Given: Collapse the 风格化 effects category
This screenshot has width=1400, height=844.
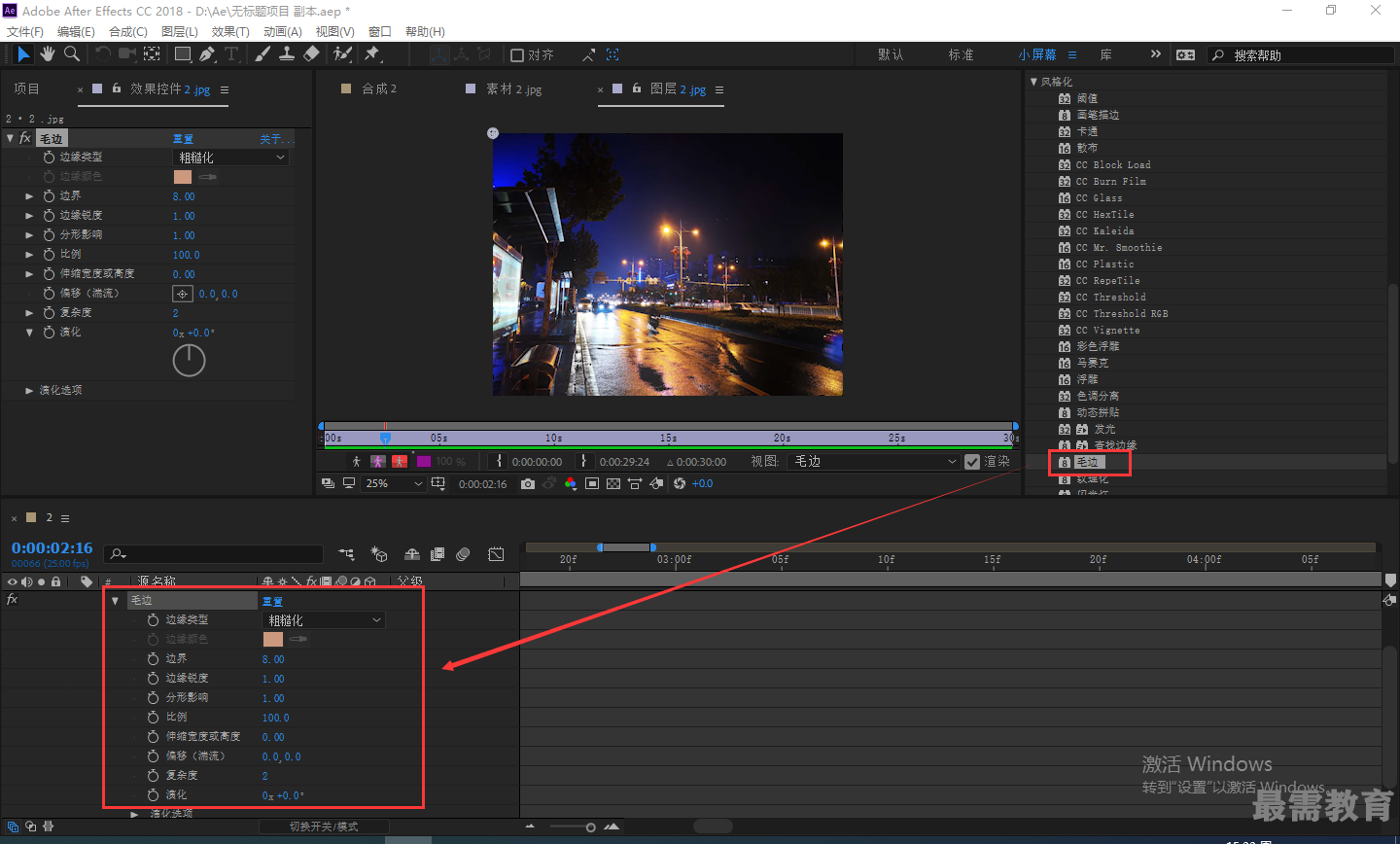Looking at the screenshot, I should (1033, 82).
